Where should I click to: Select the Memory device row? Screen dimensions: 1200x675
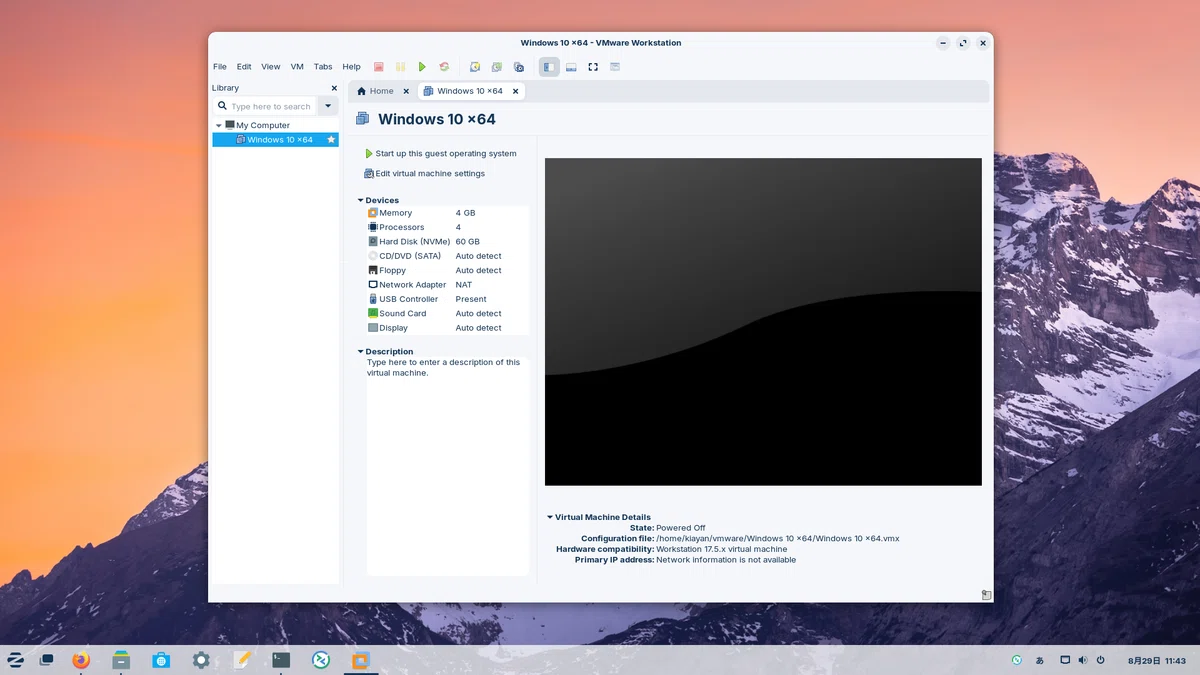(x=447, y=213)
